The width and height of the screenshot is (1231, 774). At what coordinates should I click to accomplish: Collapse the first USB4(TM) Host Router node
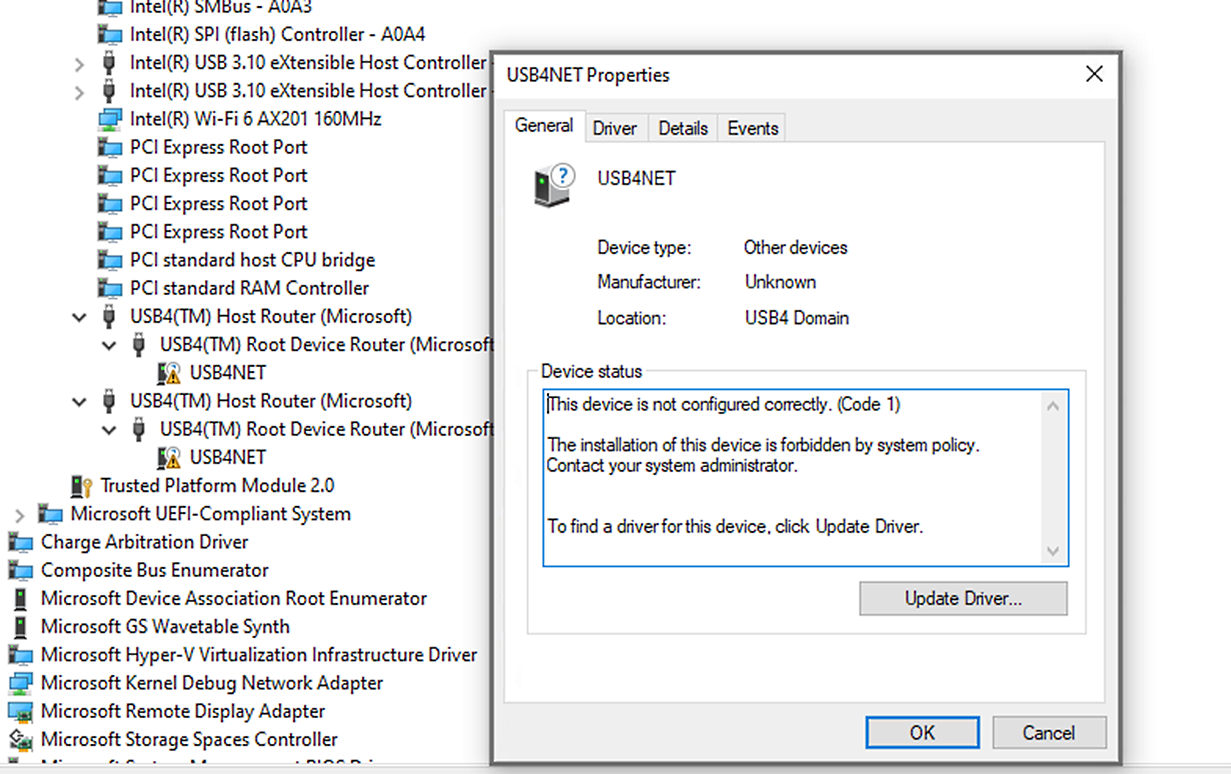point(80,317)
